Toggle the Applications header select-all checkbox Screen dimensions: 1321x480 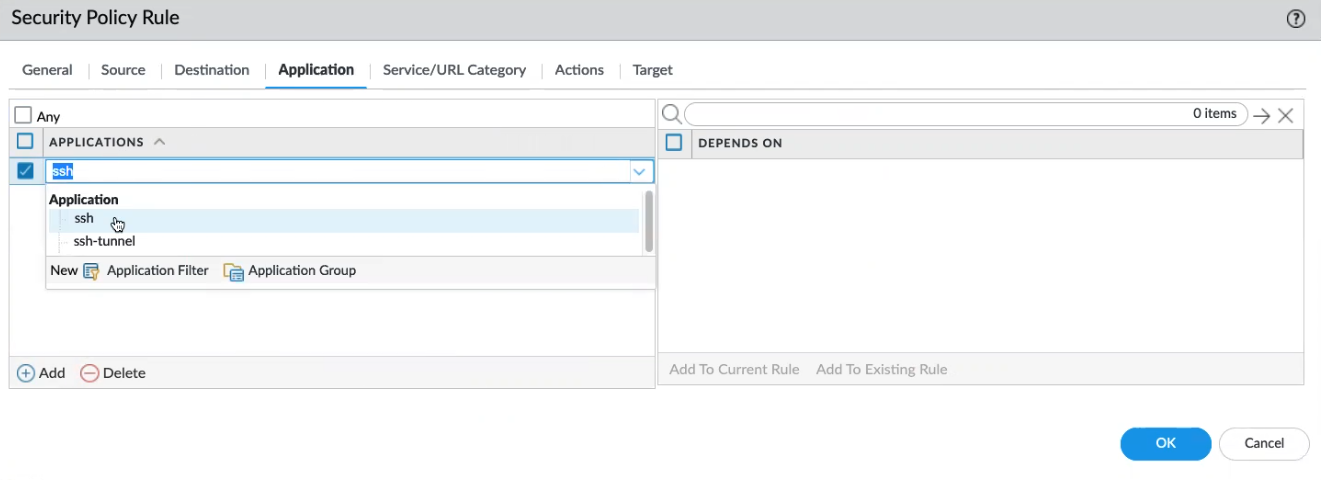[26, 142]
